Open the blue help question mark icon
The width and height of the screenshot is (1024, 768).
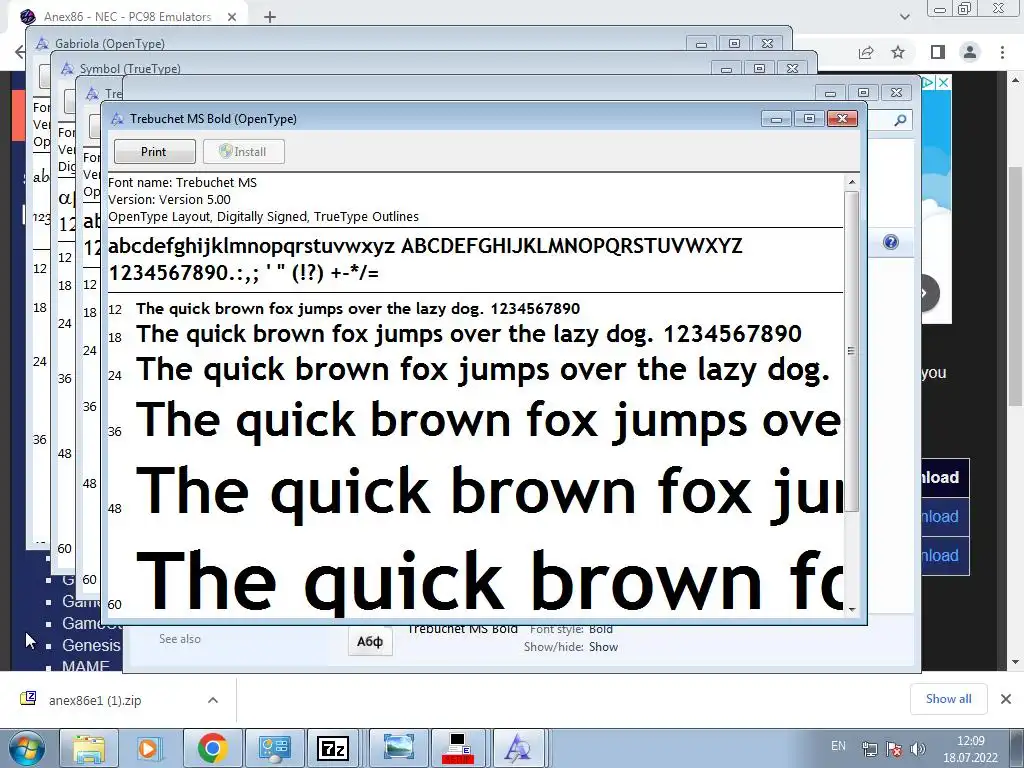(891, 242)
